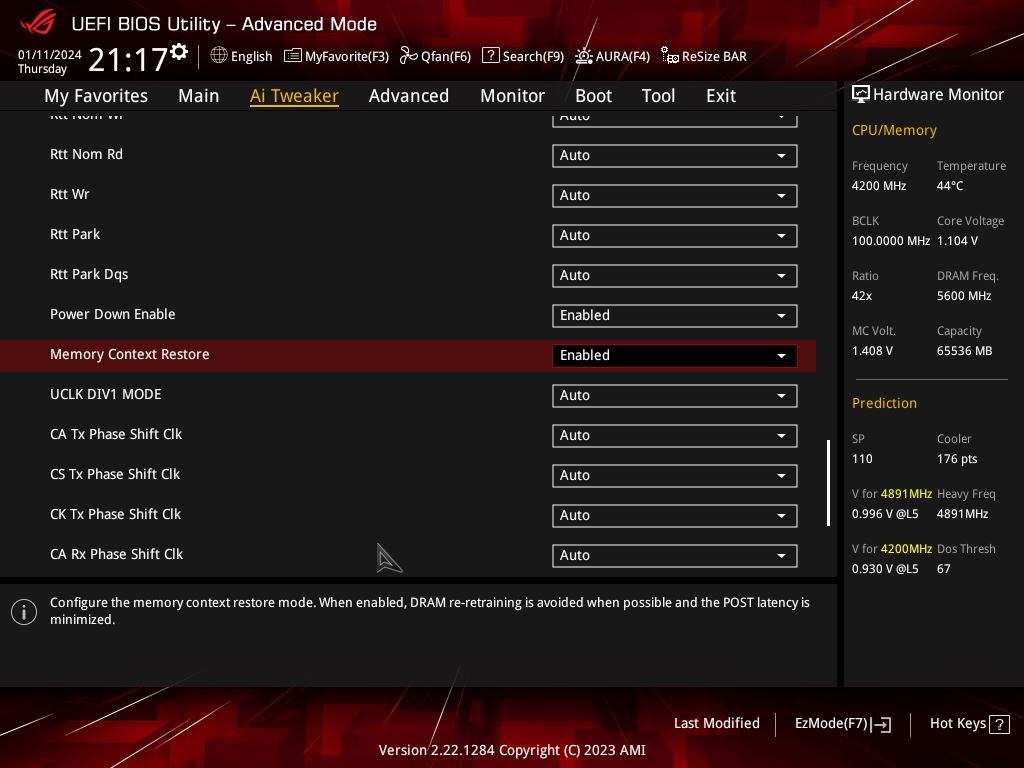Open Rtt Park Dqs dropdown

click(674, 275)
